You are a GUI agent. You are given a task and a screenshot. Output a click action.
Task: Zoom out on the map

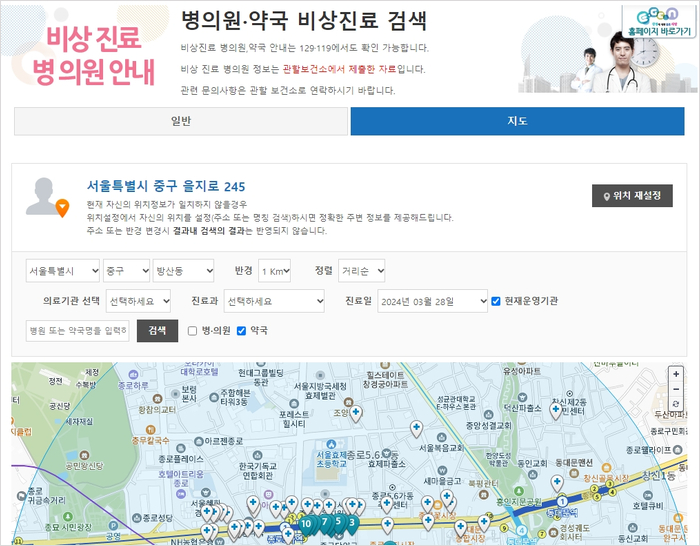click(676, 389)
